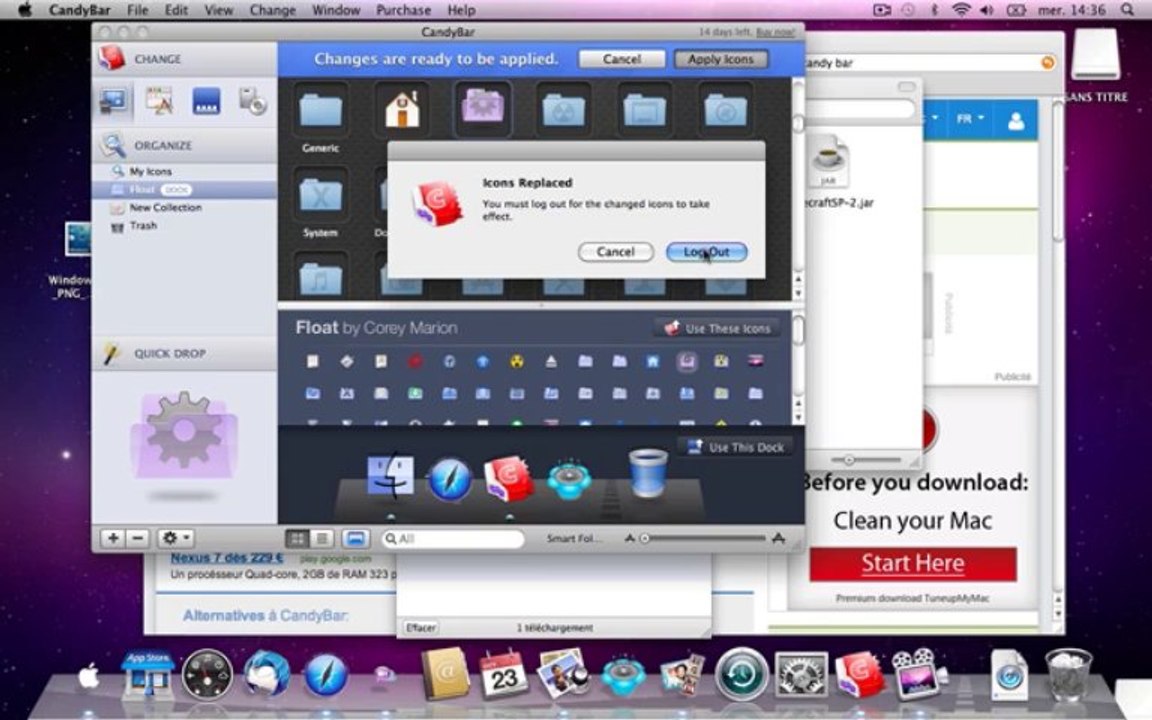
Task: Click the burn folder icon well
Action: tap(564, 110)
